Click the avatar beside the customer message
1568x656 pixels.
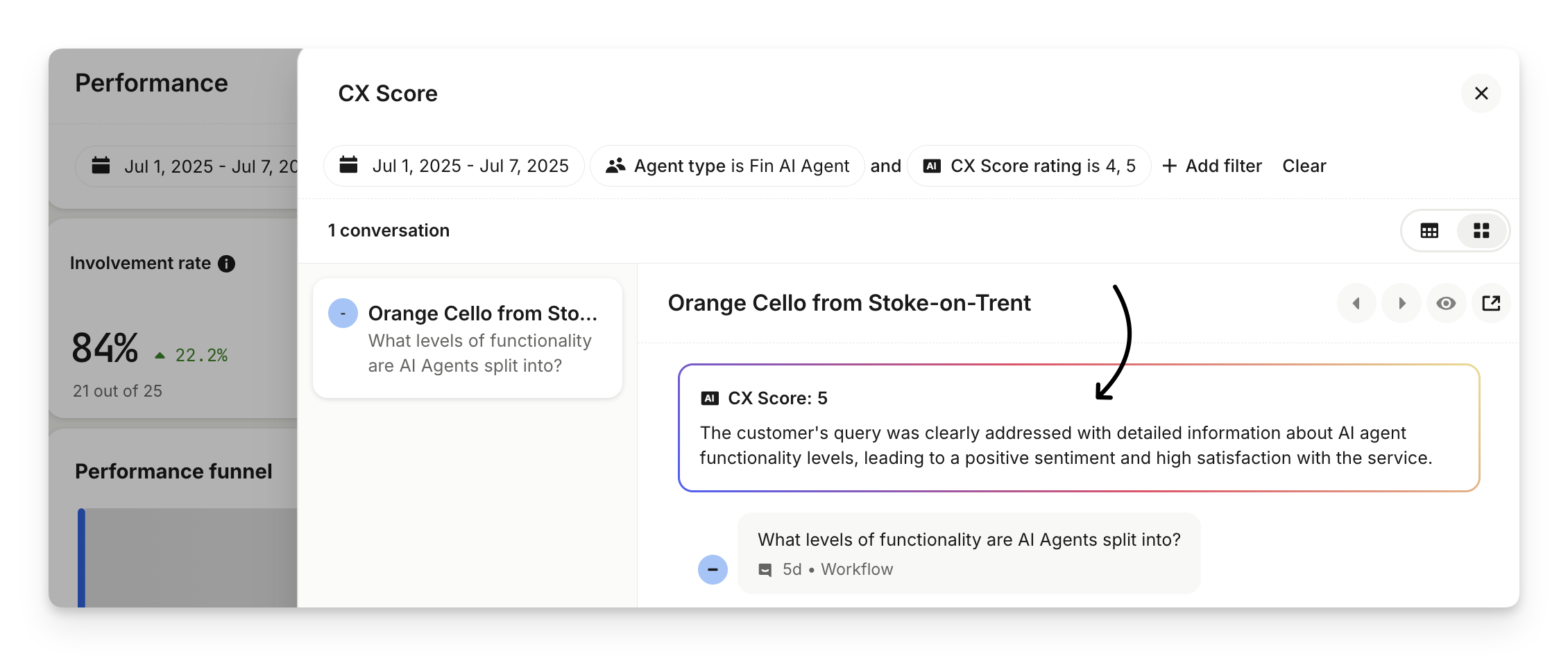pos(713,570)
